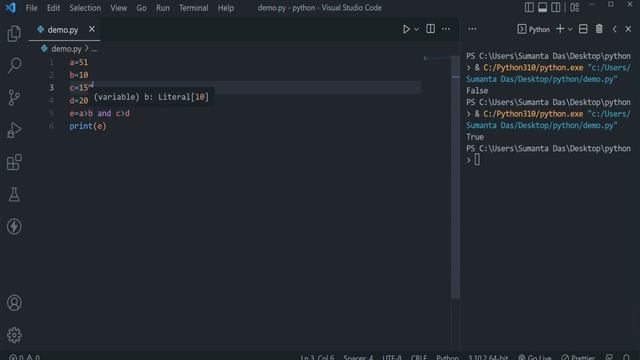
Task: Click UTF-8 encoding status
Action: coord(392,357)
